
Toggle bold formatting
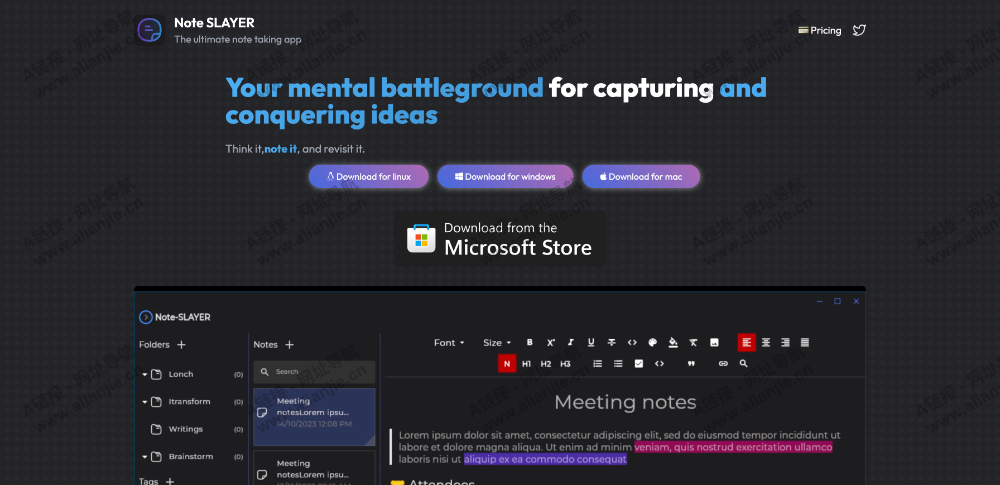tap(529, 343)
